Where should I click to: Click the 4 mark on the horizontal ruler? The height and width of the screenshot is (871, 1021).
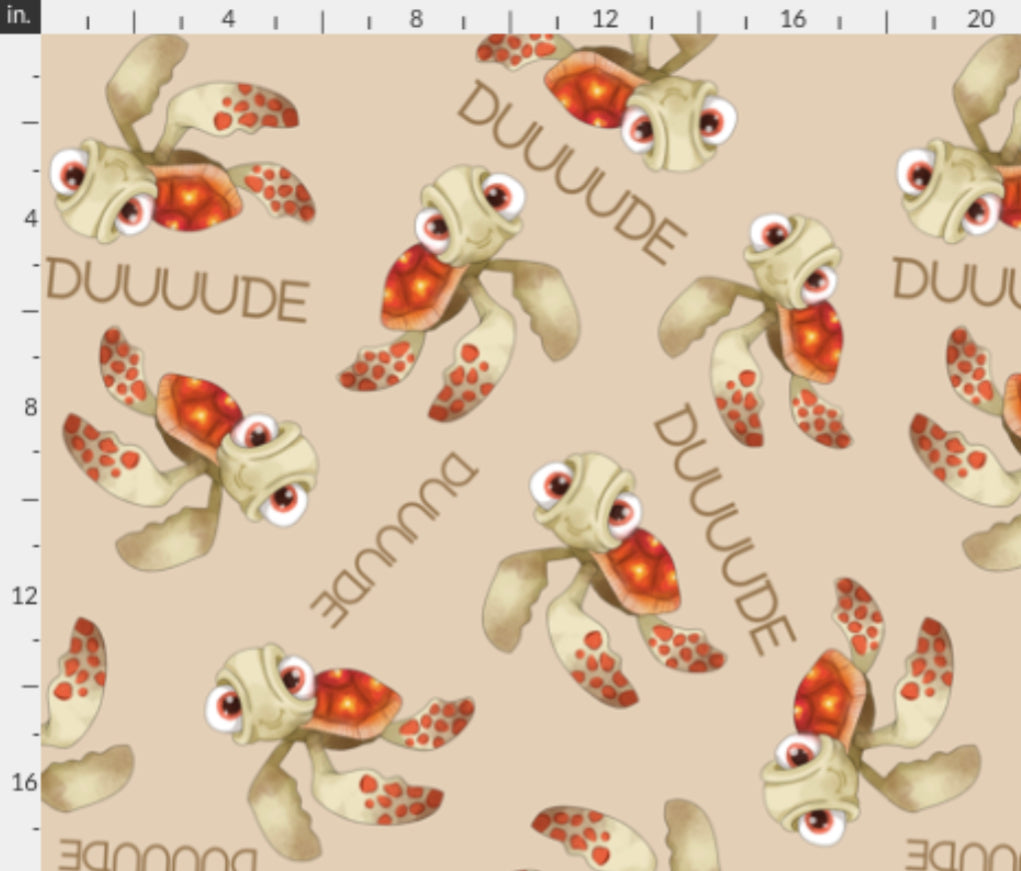tap(228, 18)
